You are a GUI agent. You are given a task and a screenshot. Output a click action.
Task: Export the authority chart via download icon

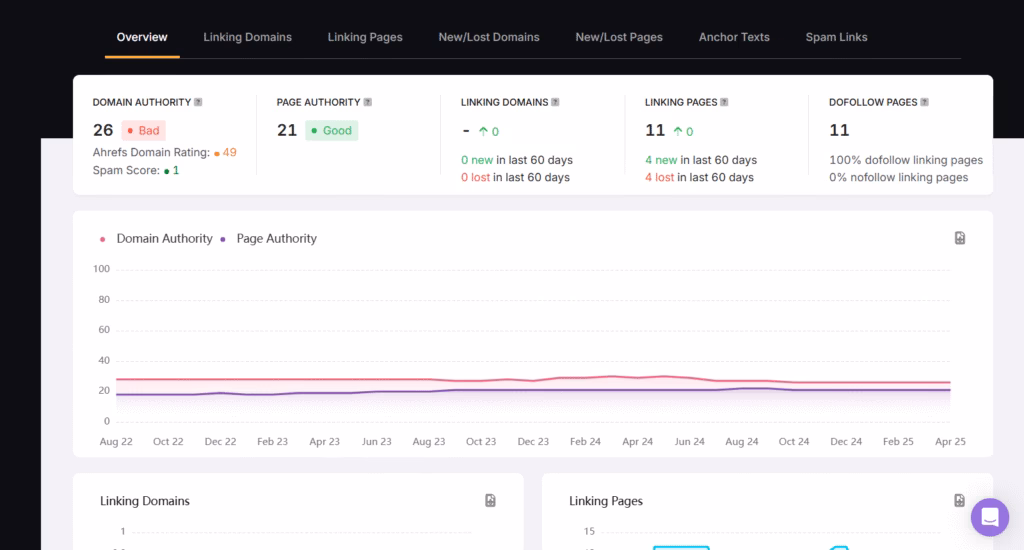pos(959,238)
